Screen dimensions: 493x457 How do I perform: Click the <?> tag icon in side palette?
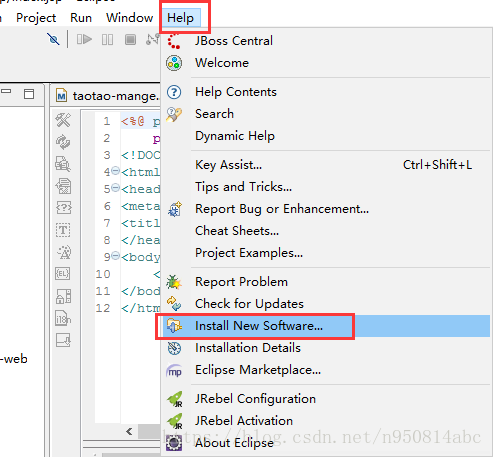coord(63,208)
